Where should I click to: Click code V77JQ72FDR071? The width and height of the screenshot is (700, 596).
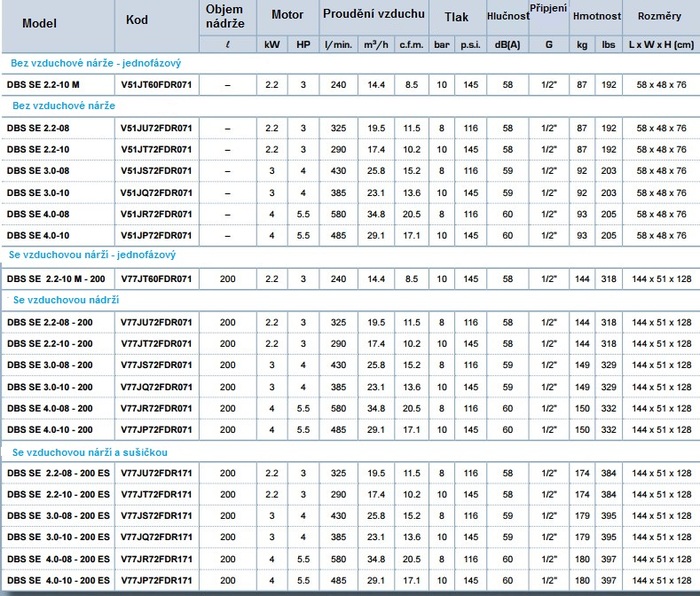[156, 387]
